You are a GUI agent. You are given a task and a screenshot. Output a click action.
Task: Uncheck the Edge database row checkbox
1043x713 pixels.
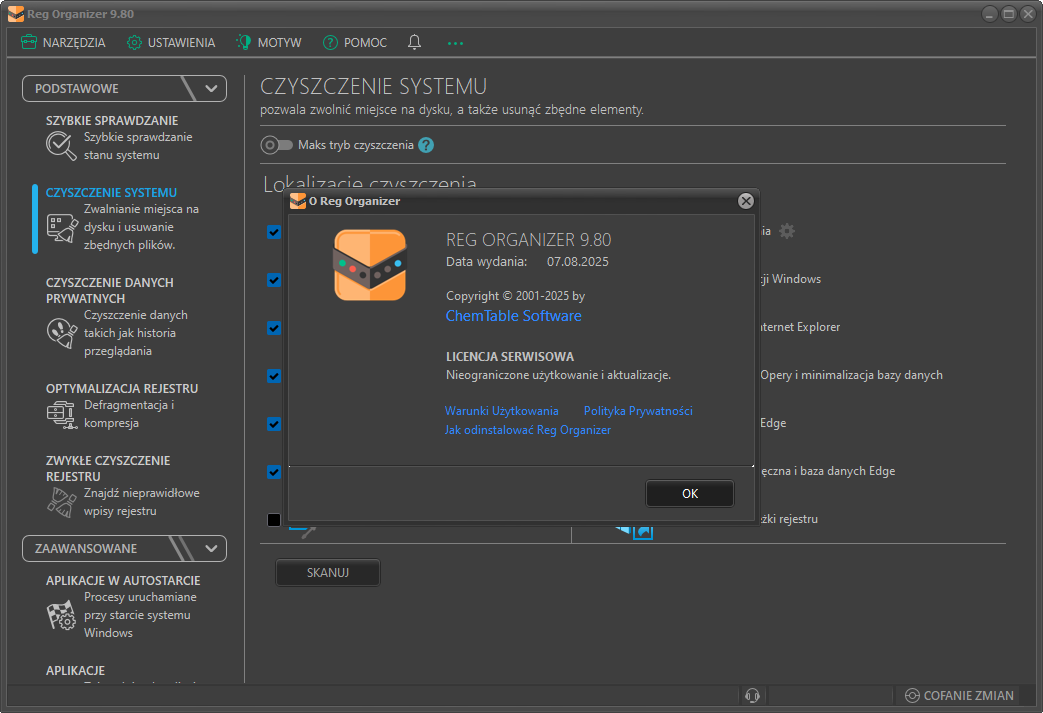coord(273,472)
